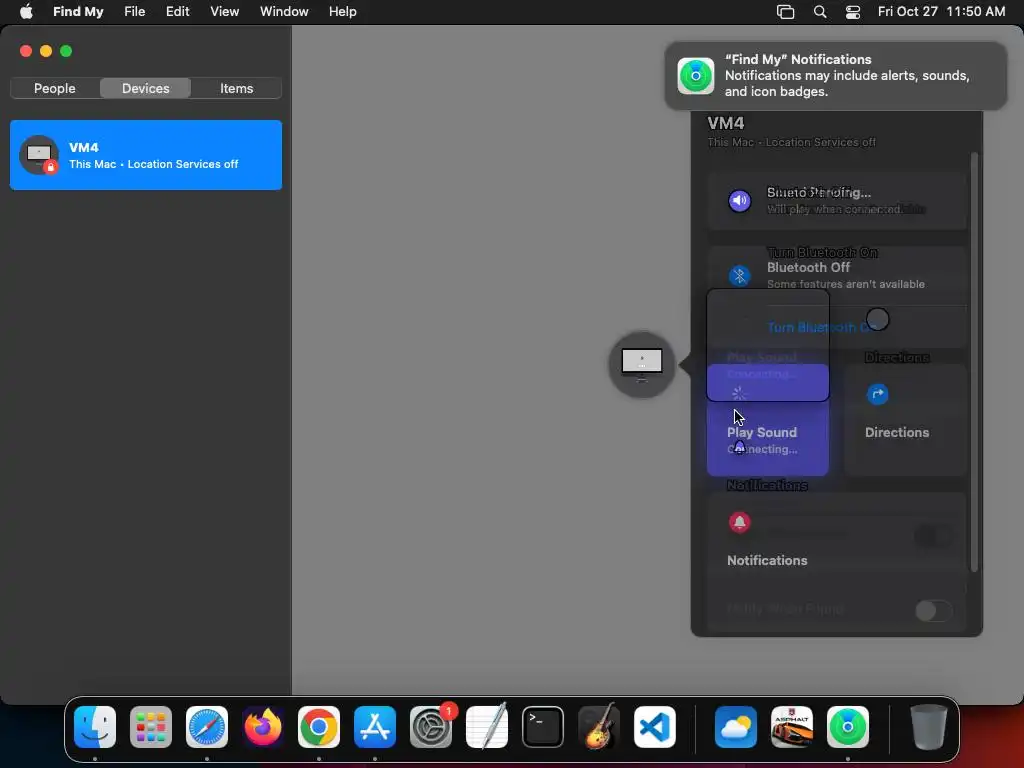The height and width of the screenshot is (768, 1024).
Task: Open the Window menu
Action: pyautogui.click(x=284, y=12)
